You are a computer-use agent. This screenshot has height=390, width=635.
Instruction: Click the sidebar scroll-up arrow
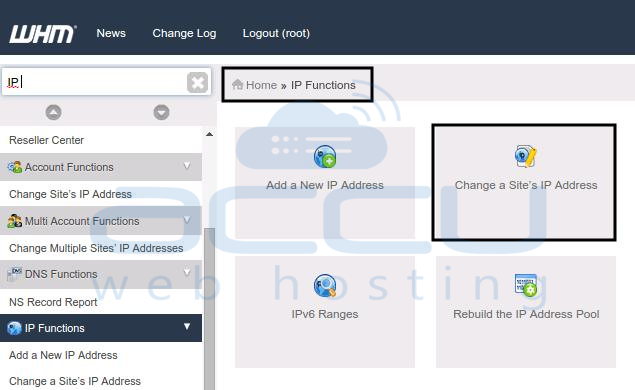pos(209,134)
